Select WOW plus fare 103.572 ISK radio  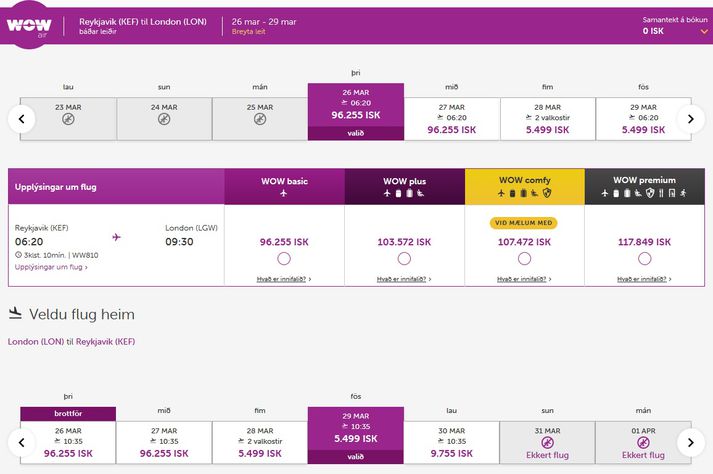[404, 259]
